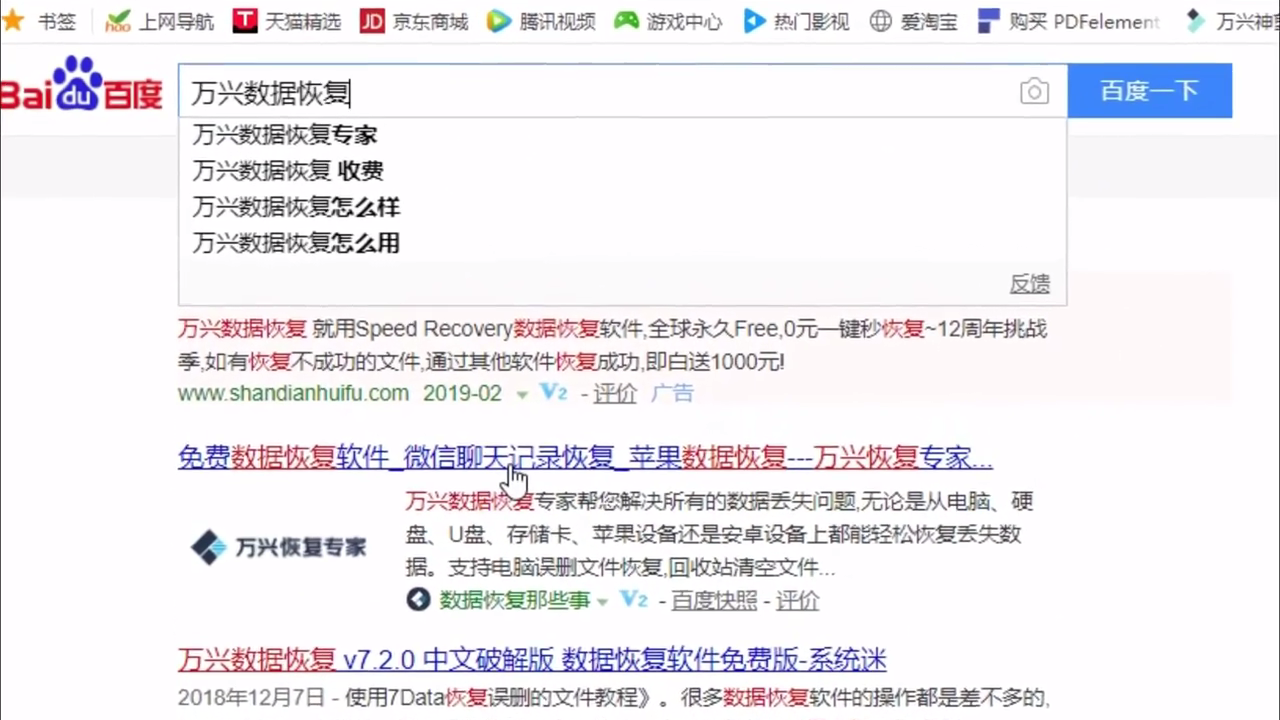Click 数据恢复那些事 source icon

tap(418, 600)
